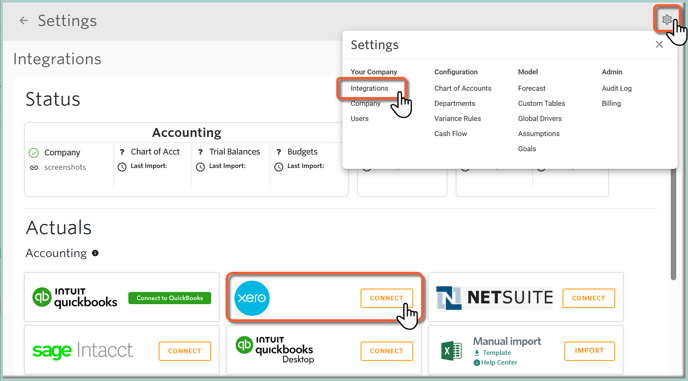Viewport: 688px width, 381px height.
Task: Open Variance Rules
Action: pyautogui.click(x=457, y=119)
